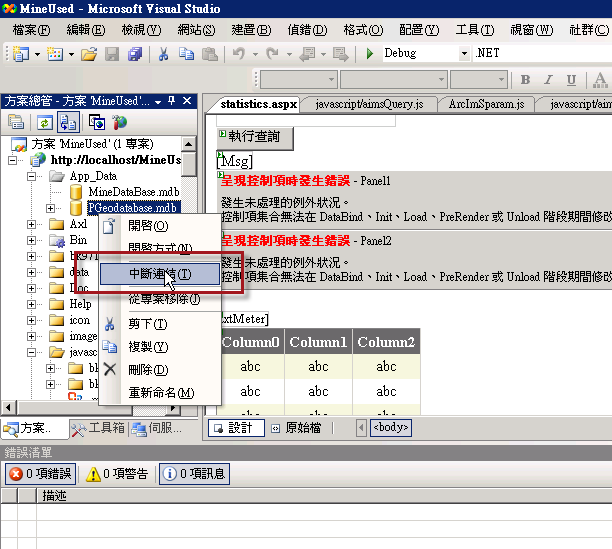Click the Open File folder icon
This screenshot has height=549, width=612.
(89, 54)
